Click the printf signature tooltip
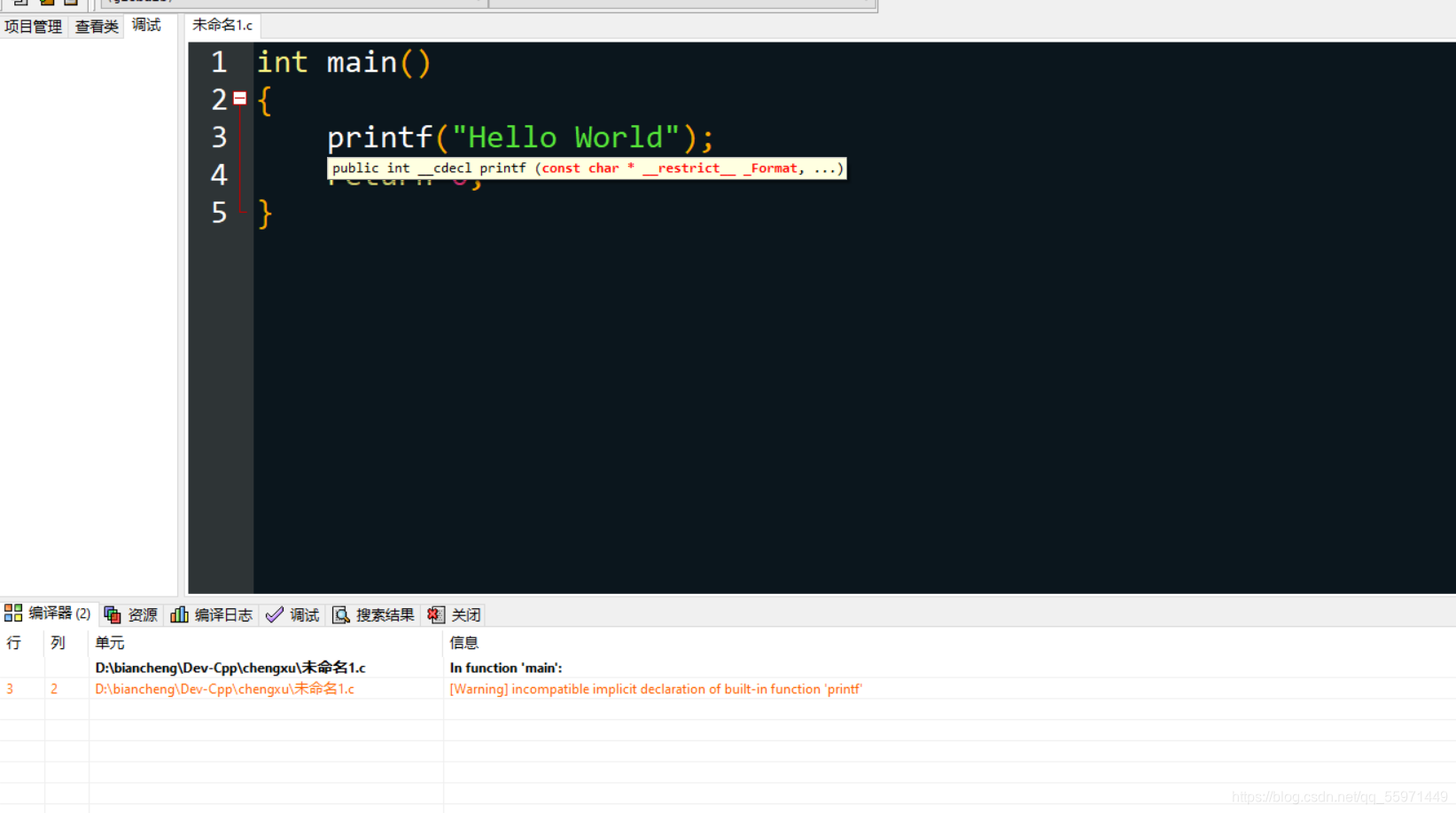This screenshot has width=1456, height=813. (x=587, y=168)
